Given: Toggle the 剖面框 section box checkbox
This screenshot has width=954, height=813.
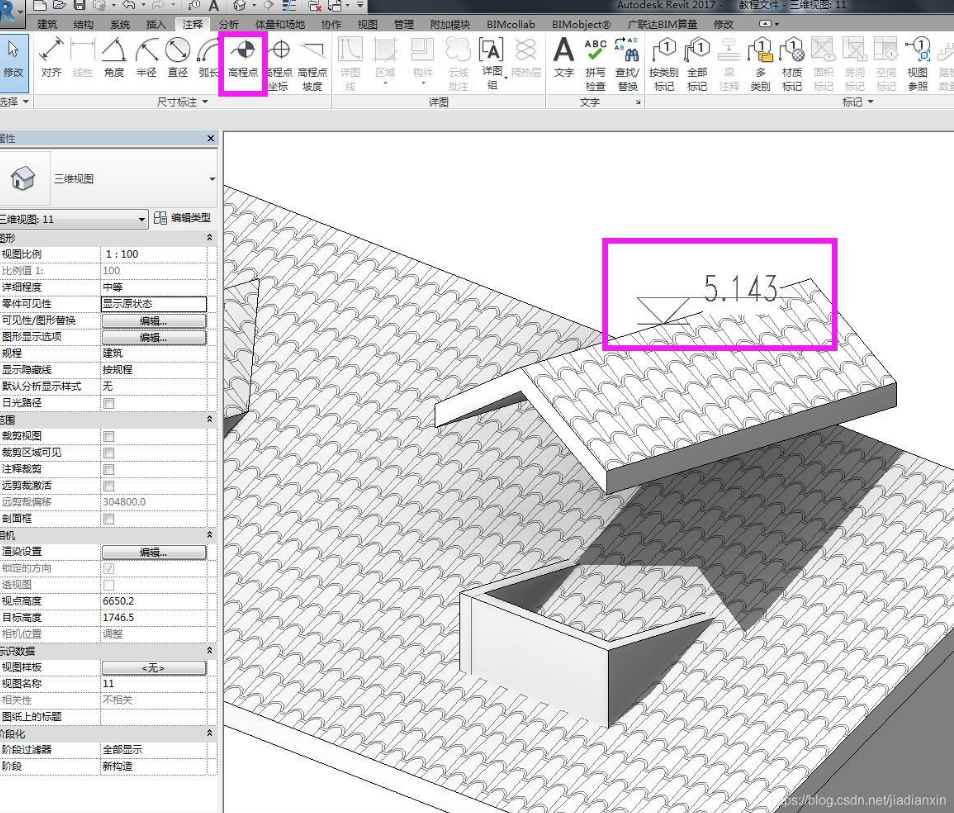Looking at the screenshot, I should pyautogui.click(x=109, y=519).
